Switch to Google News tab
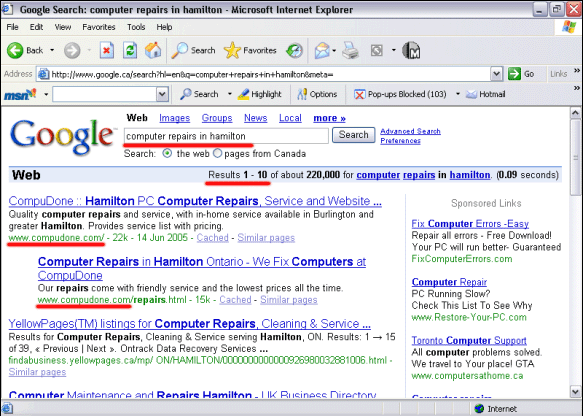This screenshot has width=583, height=416. (255, 118)
